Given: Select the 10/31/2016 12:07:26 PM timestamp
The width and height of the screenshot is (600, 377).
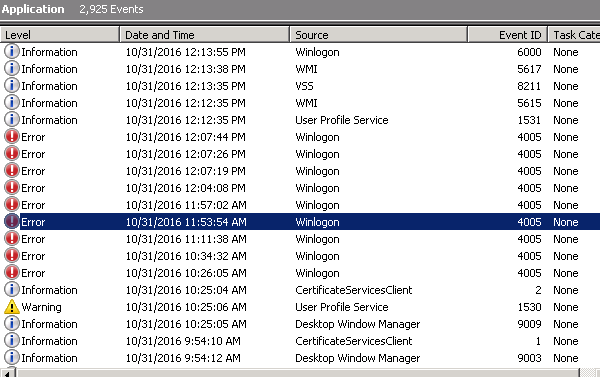Looking at the screenshot, I should click(x=186, y=154).
